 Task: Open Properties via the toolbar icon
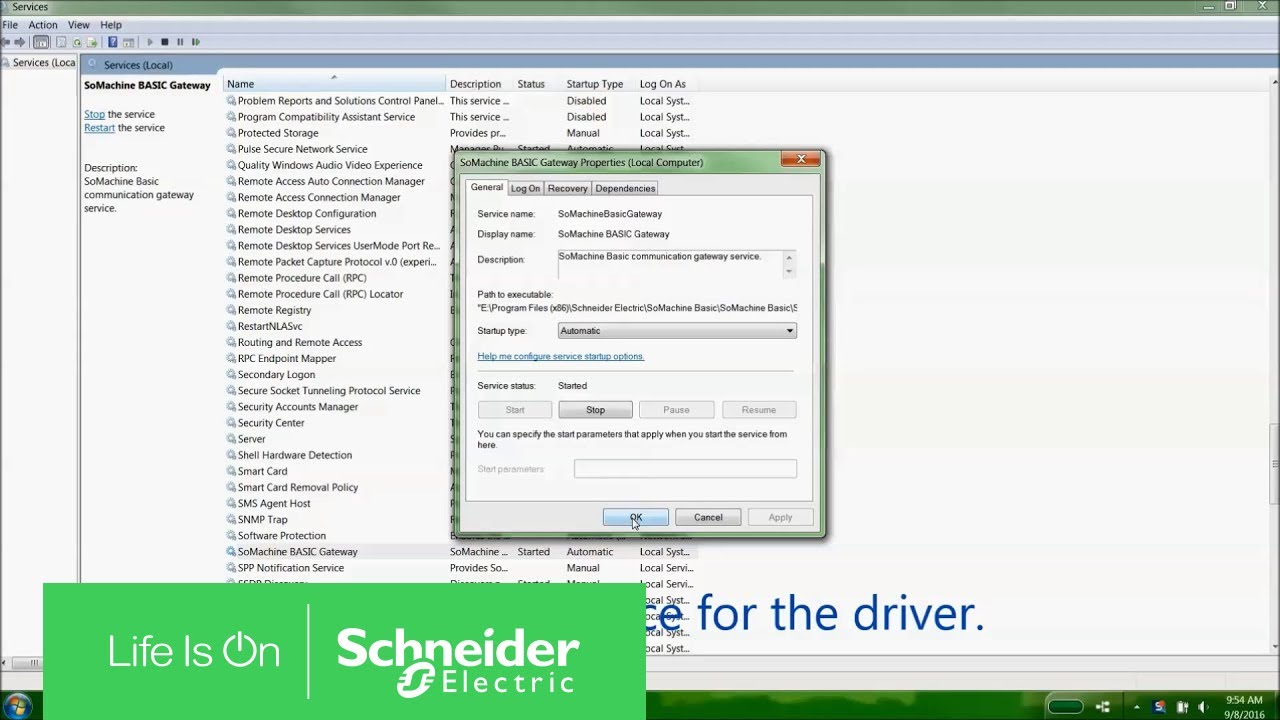[x=61, y=42]
